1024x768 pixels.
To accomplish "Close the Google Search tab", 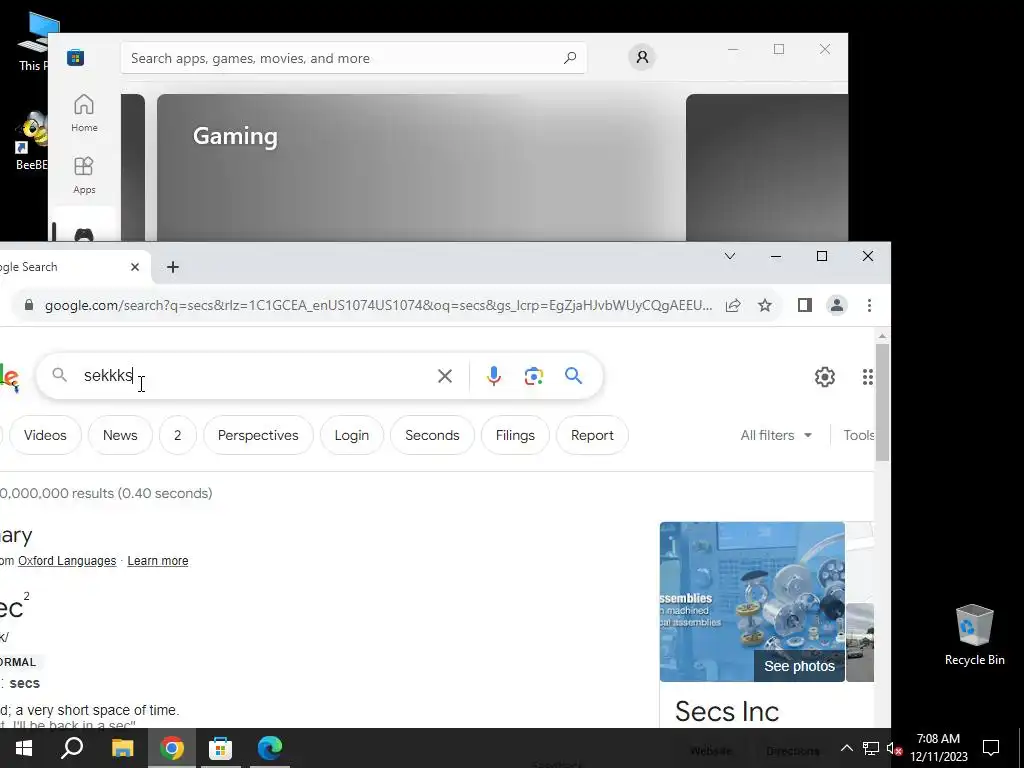I will tap(135, 267).
